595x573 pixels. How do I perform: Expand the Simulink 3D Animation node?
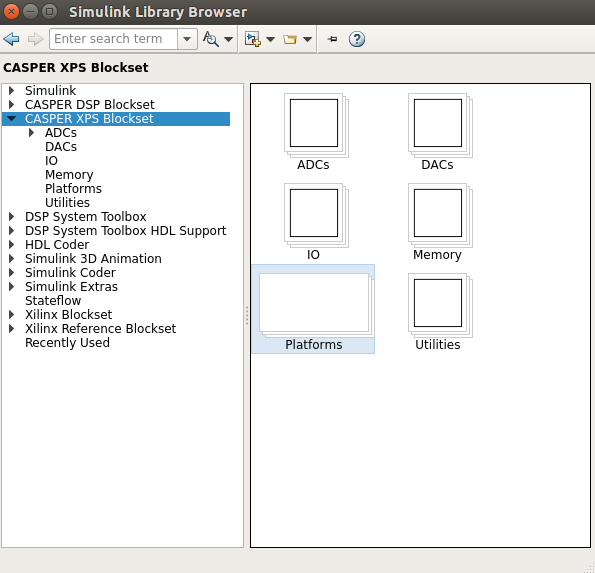[12, 258]
